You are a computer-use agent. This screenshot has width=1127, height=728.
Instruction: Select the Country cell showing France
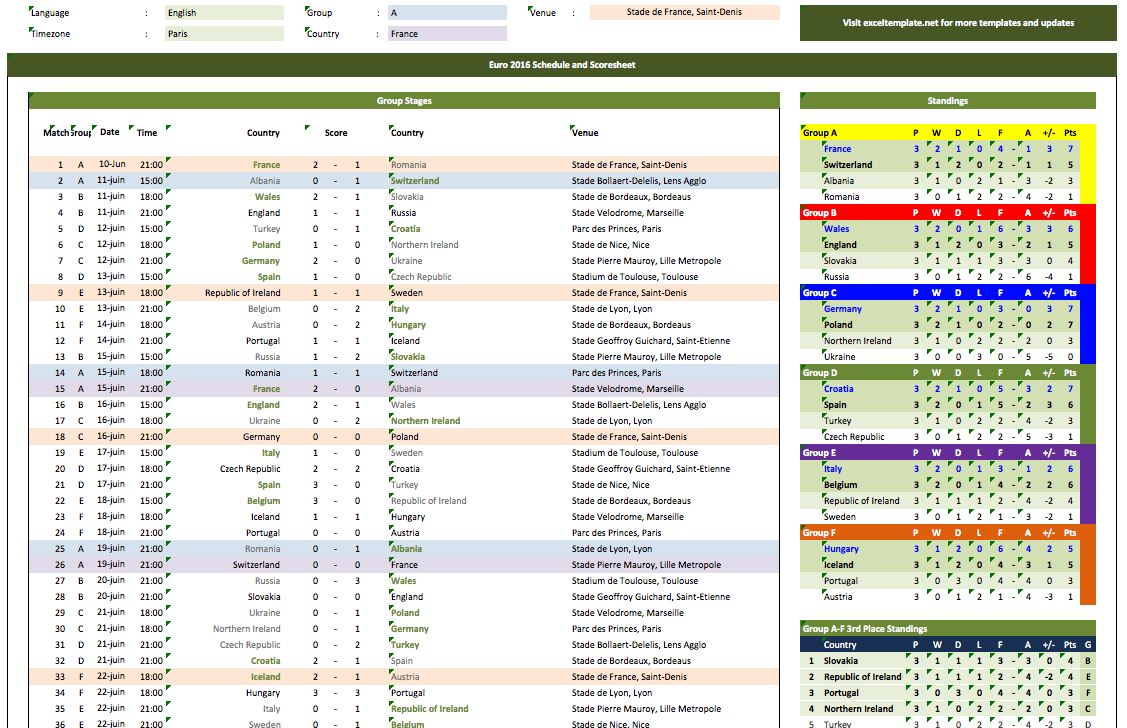447,34
